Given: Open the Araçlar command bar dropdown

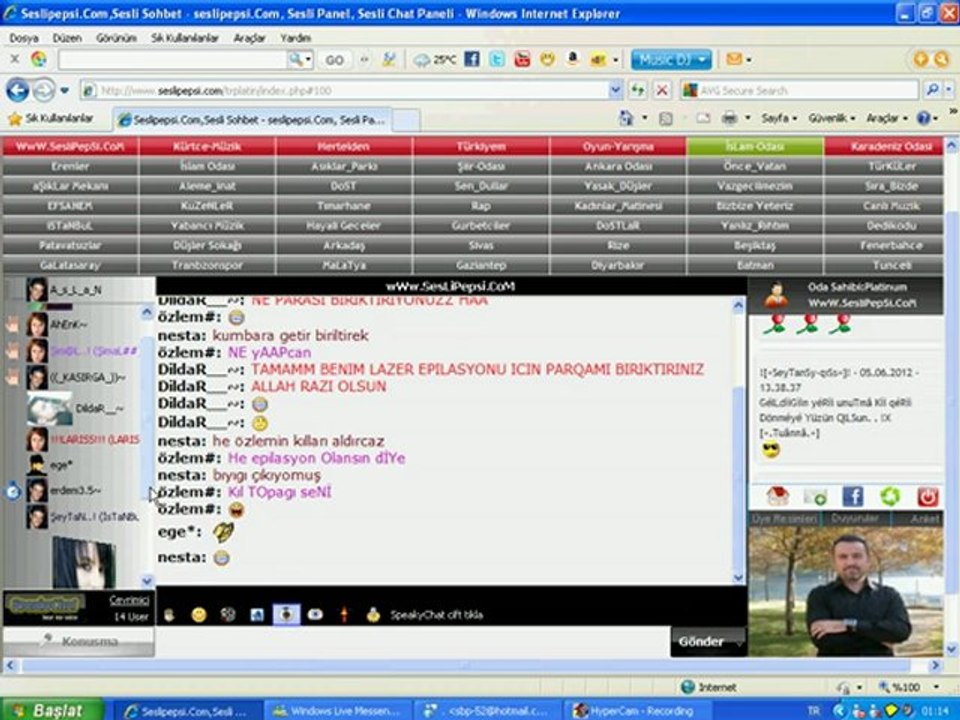Looking at the screenshot, I should coord(887,118).
